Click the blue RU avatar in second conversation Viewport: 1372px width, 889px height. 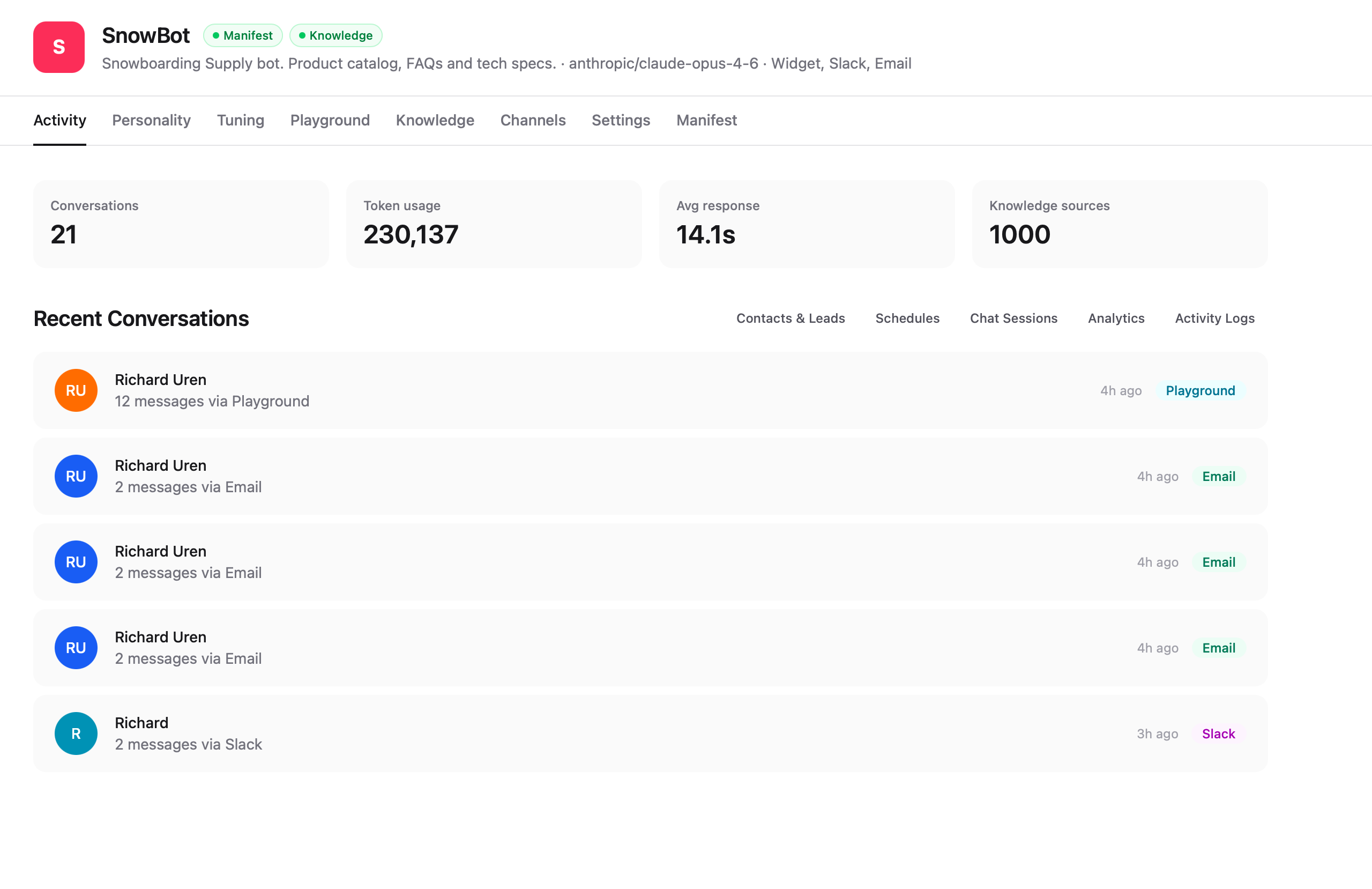click(76, 476)
